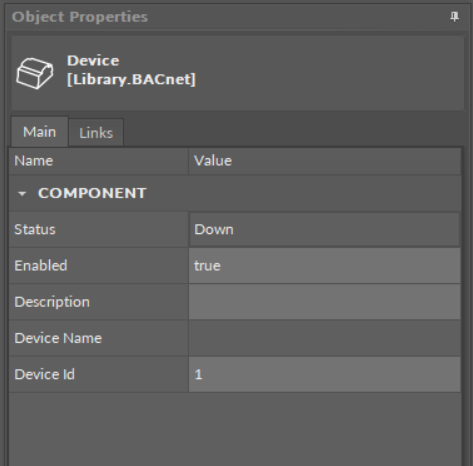The height and width of the screenshot is (466, 473).
Task: Select the Enabled property row label
Action: (41, 266)
